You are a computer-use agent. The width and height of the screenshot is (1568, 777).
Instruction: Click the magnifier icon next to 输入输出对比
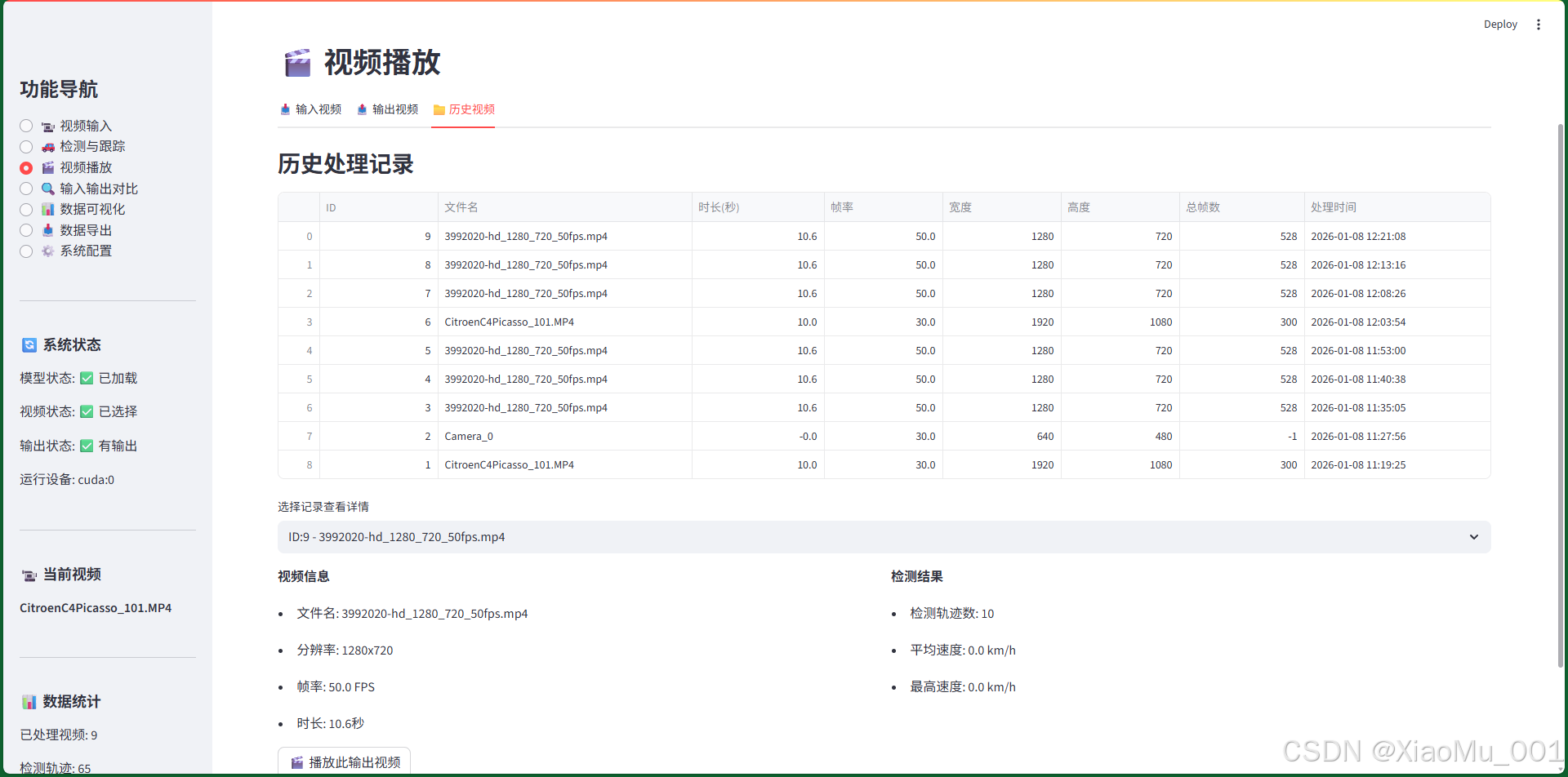point(47,188)
